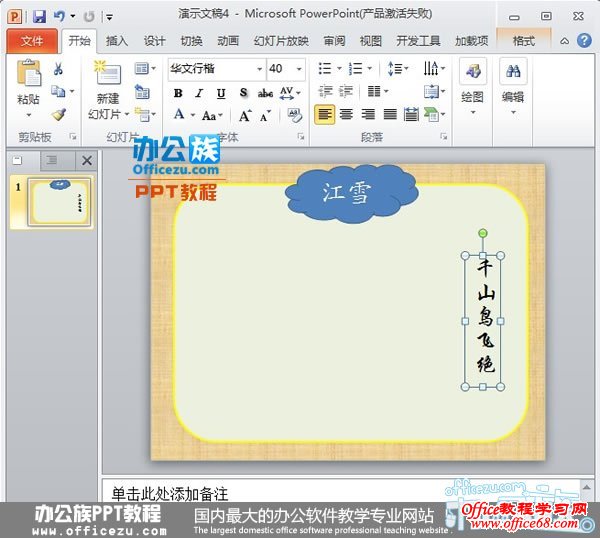Select slide 1 thumbnail in the panel
Viewport: 600px width, 538px height.
(x=61, y=203)
